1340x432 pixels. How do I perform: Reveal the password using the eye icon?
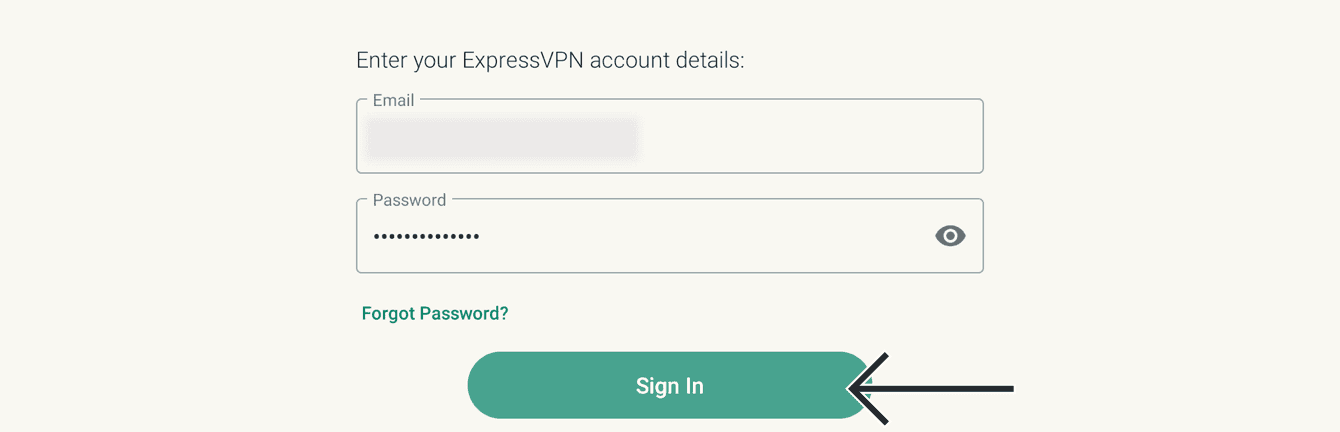(950, 236)
